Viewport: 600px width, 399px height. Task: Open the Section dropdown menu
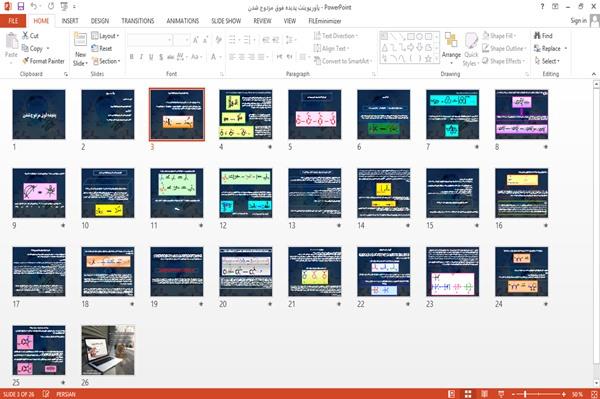(x=106, y=61)
